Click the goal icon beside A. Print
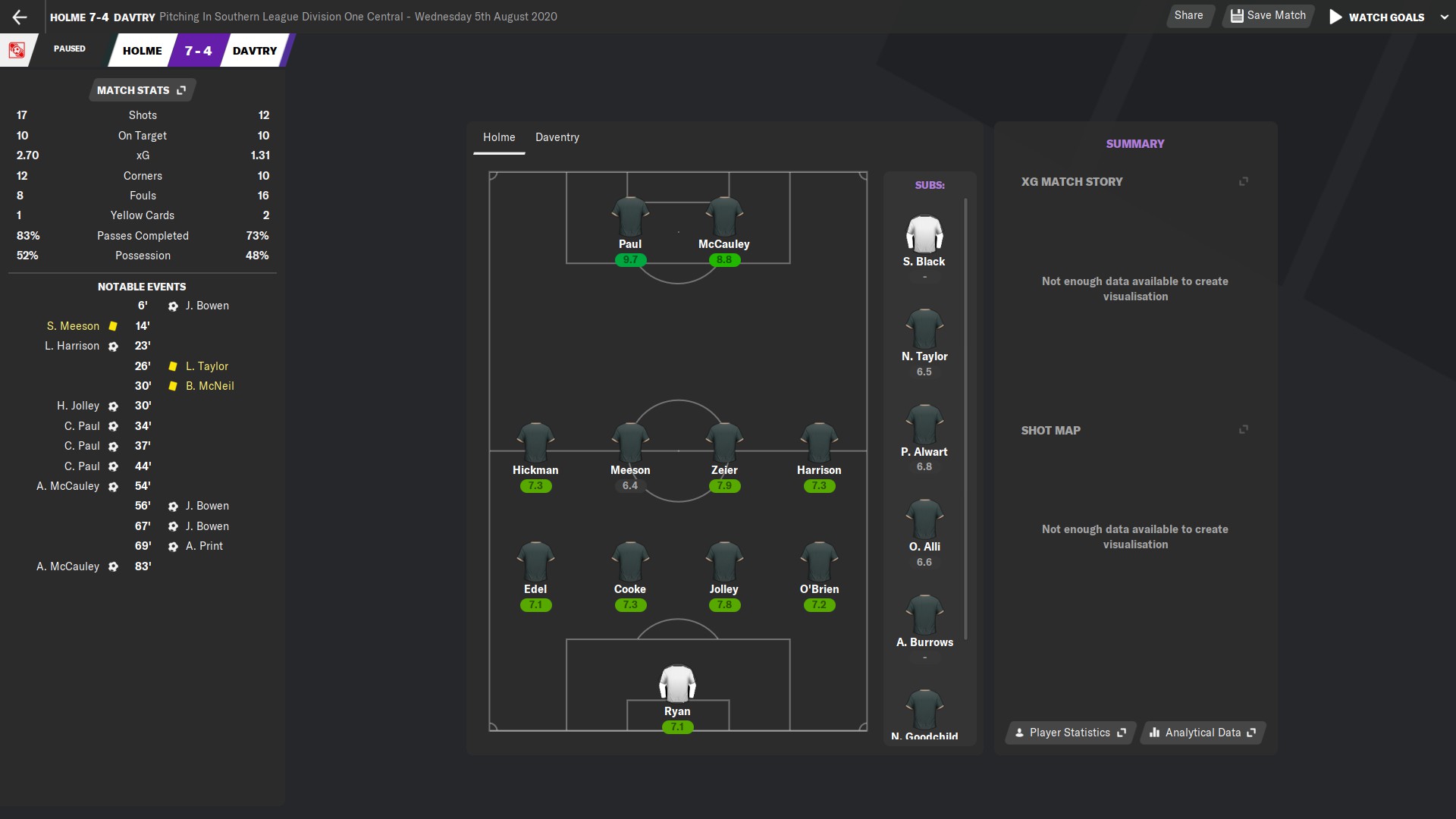The image size is (1456, 819). coord(173,547)
